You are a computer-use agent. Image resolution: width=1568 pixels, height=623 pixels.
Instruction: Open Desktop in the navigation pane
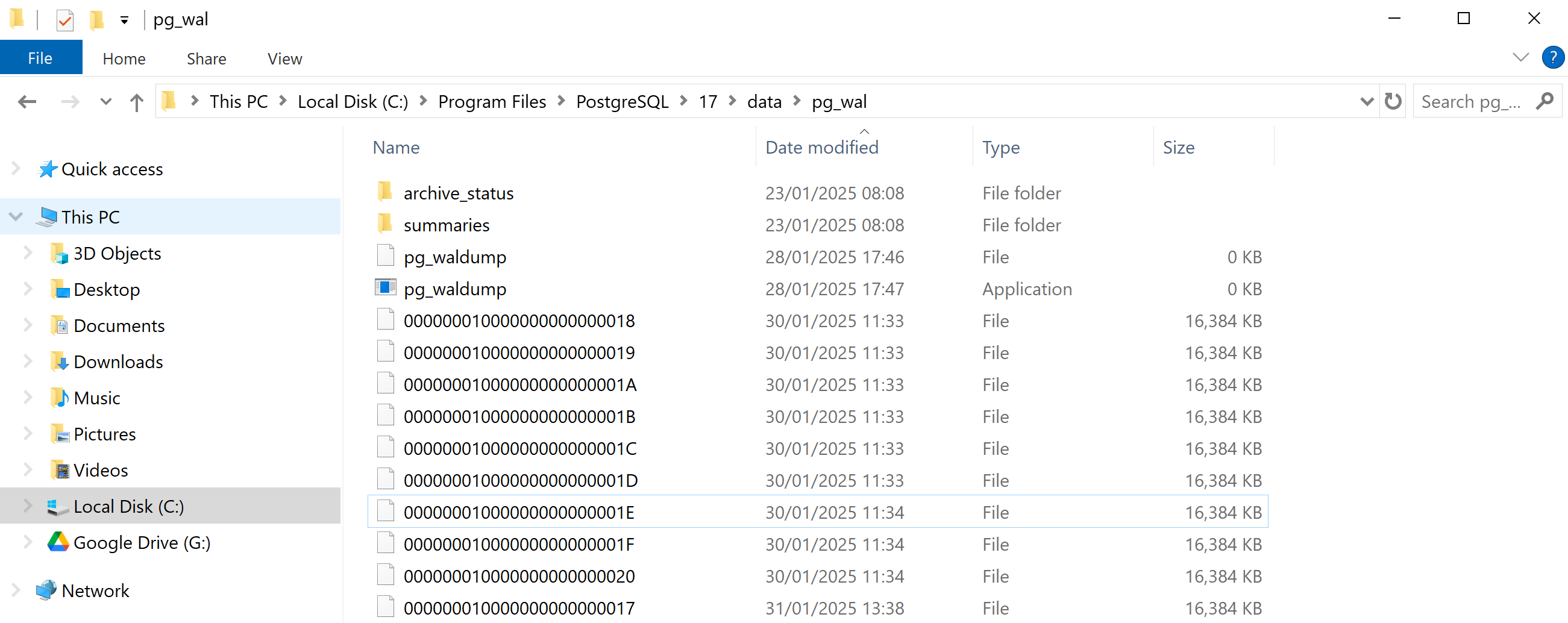point(107,290)
